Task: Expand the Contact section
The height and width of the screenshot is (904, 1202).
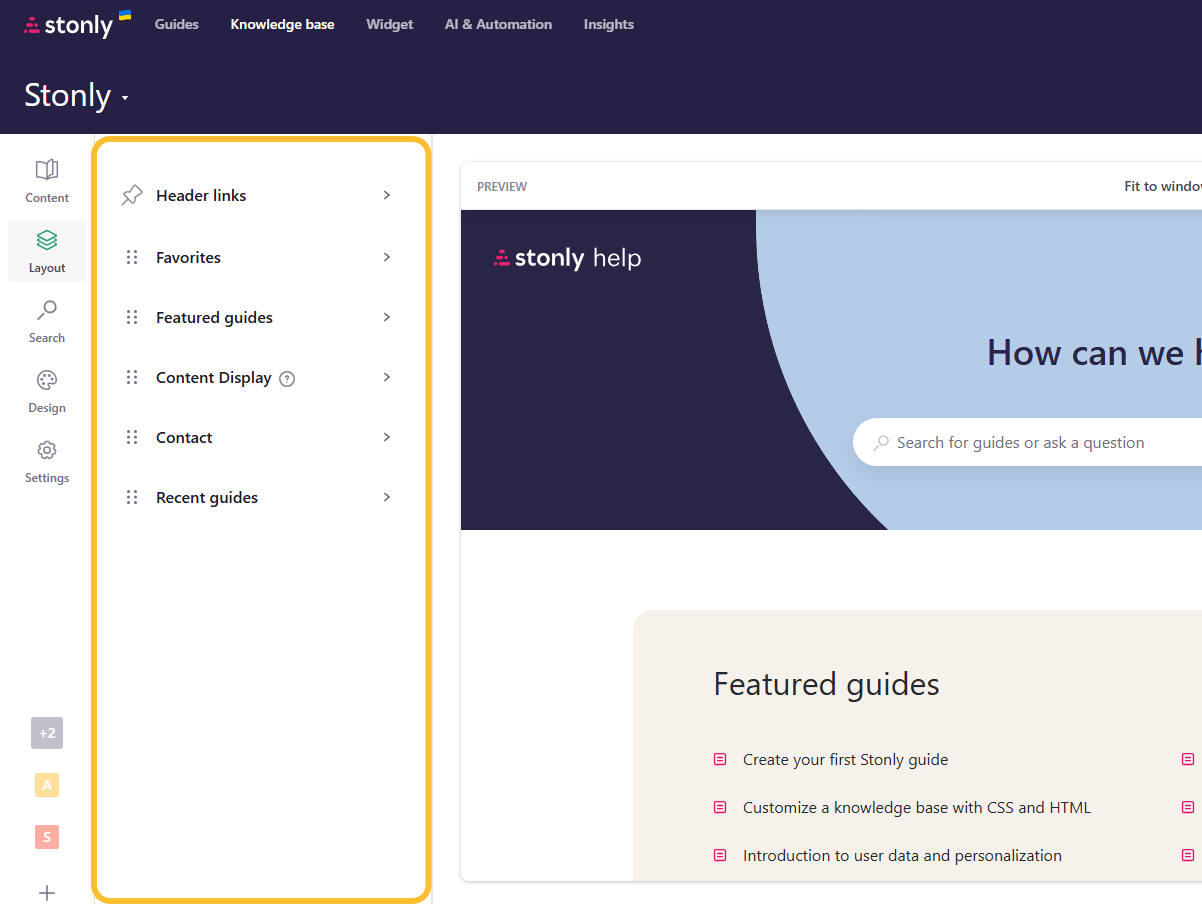Action: (386, 437)
